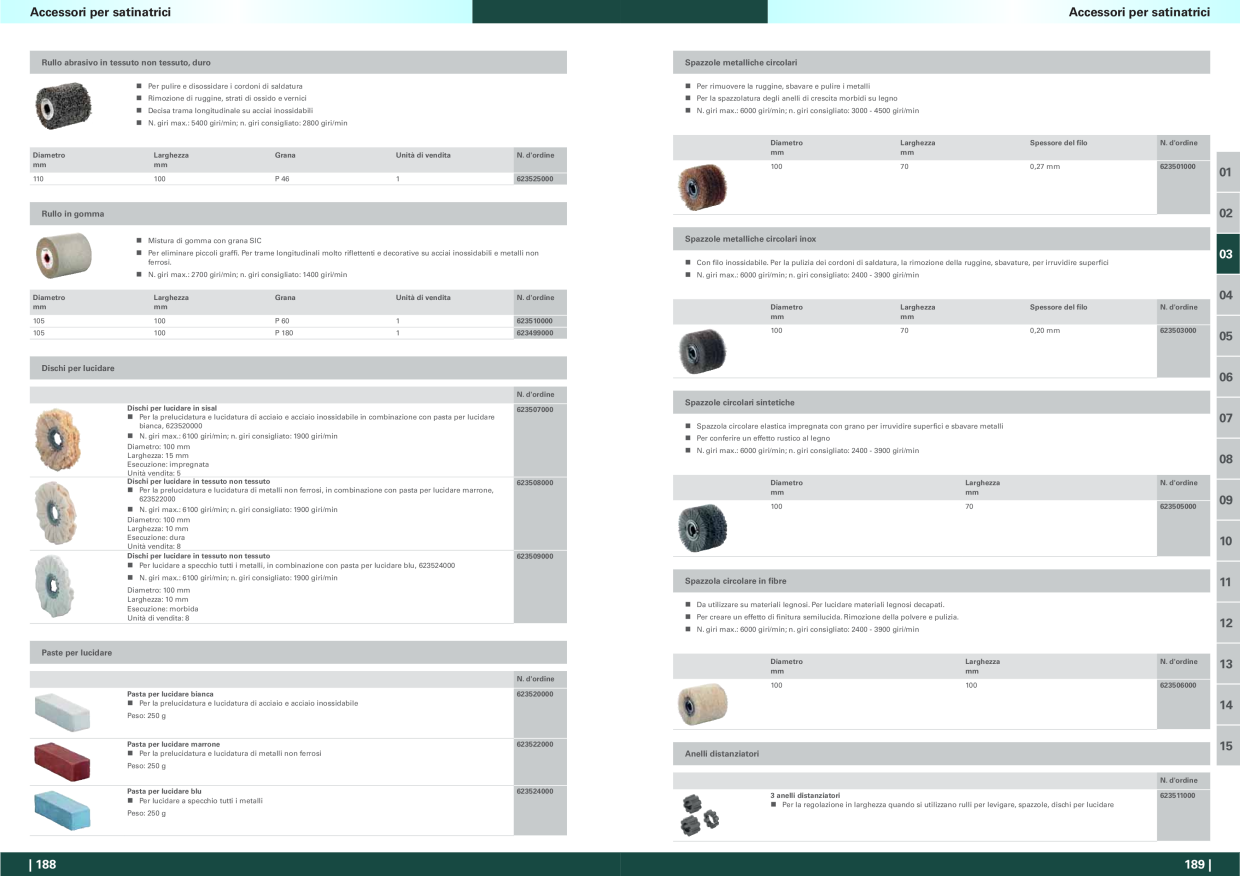Click the 'Pasta per lucidare blu' title
The height and width of the screenshot is (876, 1240).
point(165,791)
